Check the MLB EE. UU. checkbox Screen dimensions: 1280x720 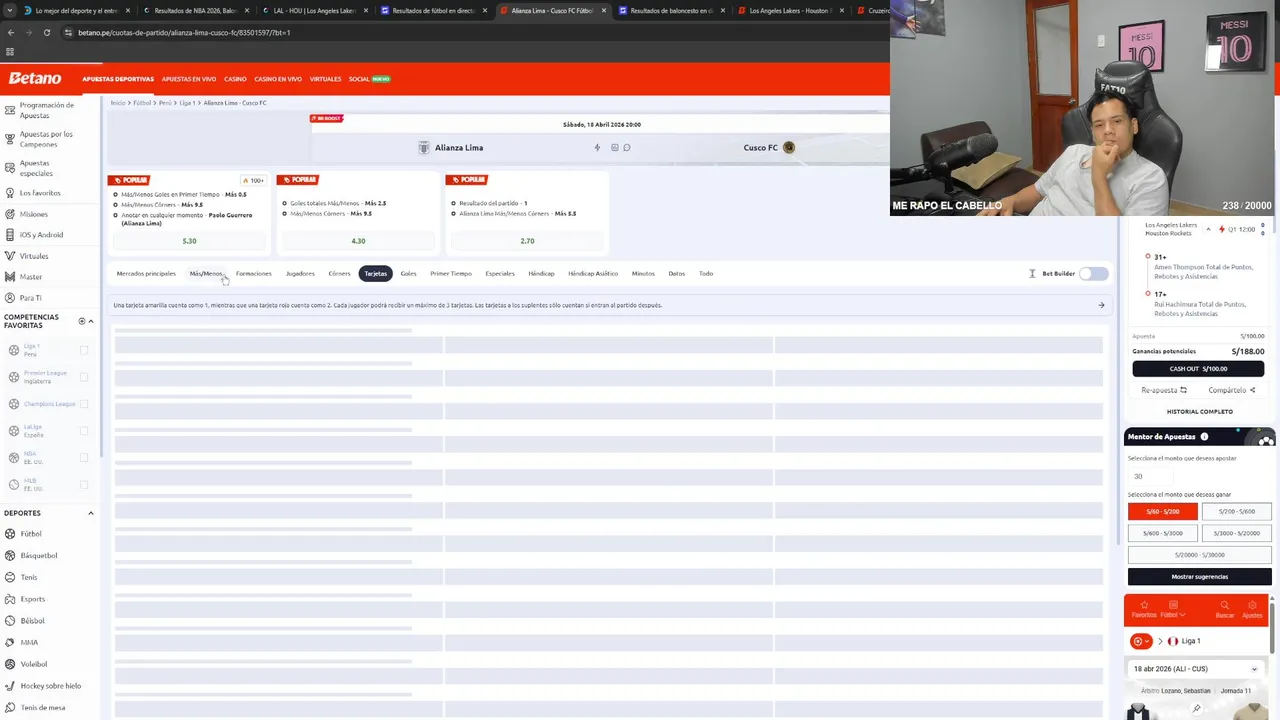click(84, 485)
